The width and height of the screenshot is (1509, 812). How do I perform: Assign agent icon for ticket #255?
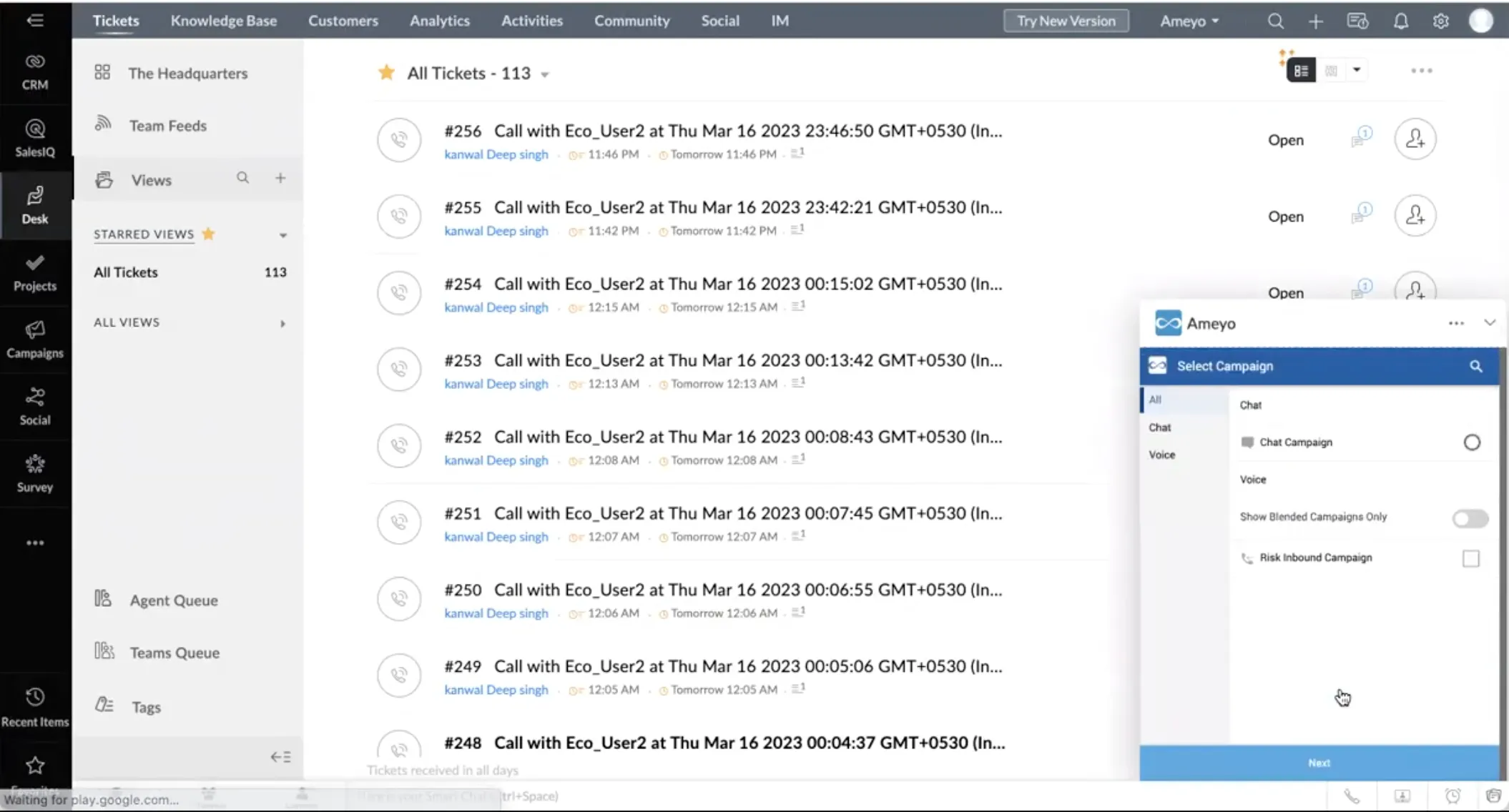[1415, 215]
